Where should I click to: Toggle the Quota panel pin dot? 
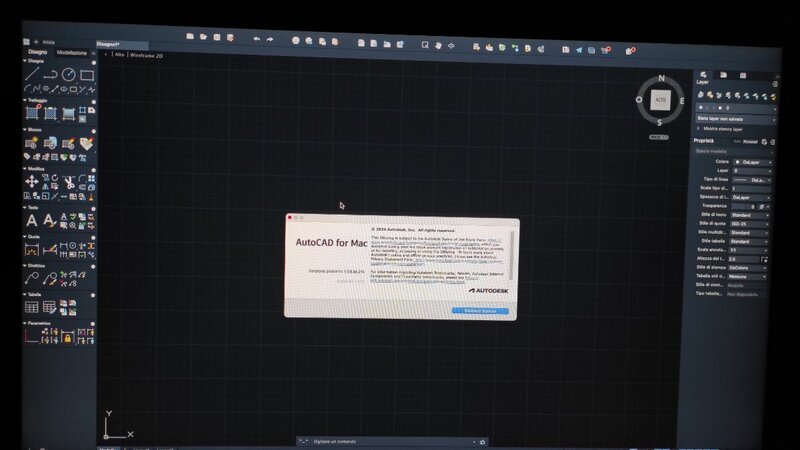[93, 238]
